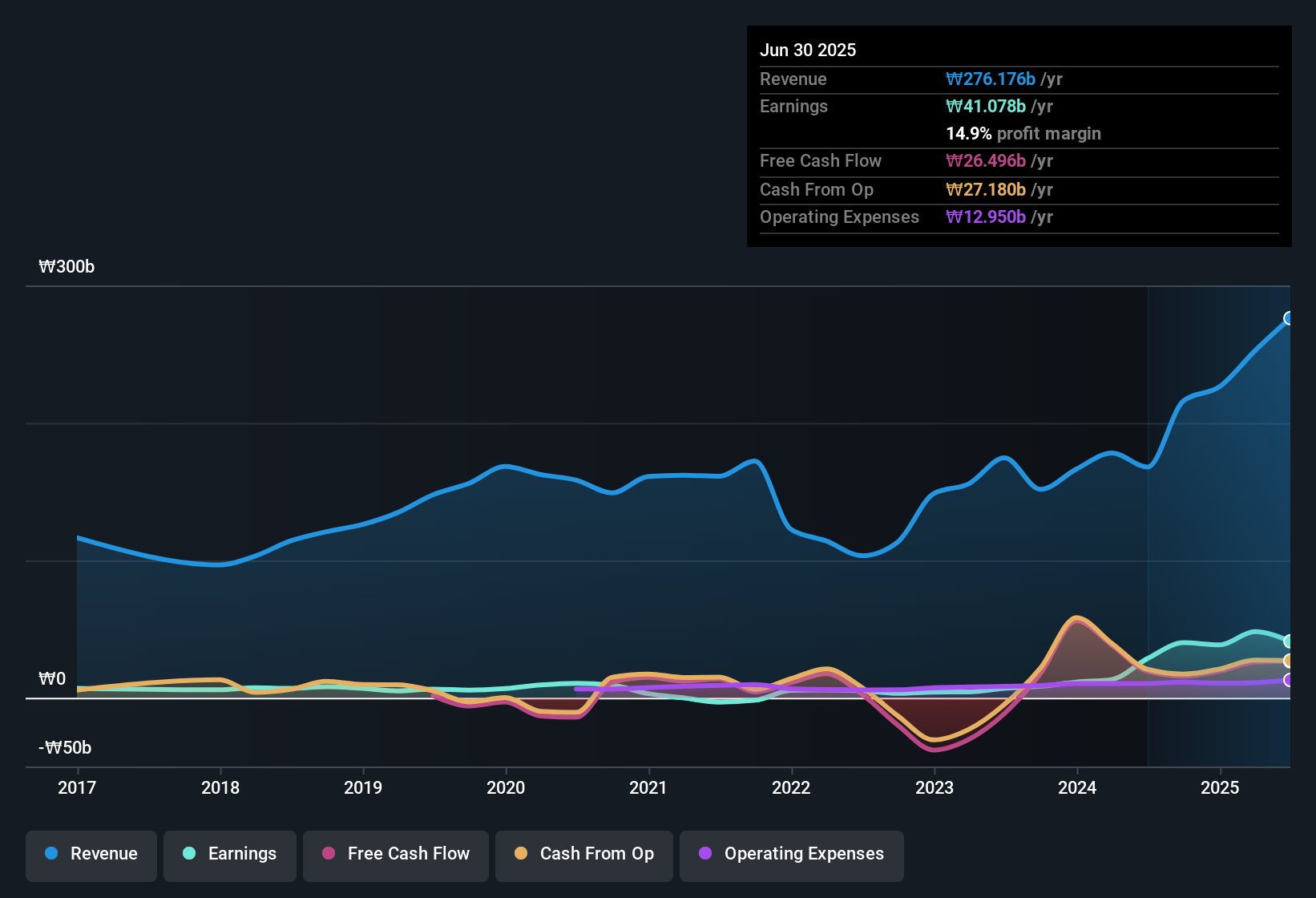The width and height of the screenshot is (1316, 898).
Task: Click the ₩300b y-axis label
Action: click(67, 267)
